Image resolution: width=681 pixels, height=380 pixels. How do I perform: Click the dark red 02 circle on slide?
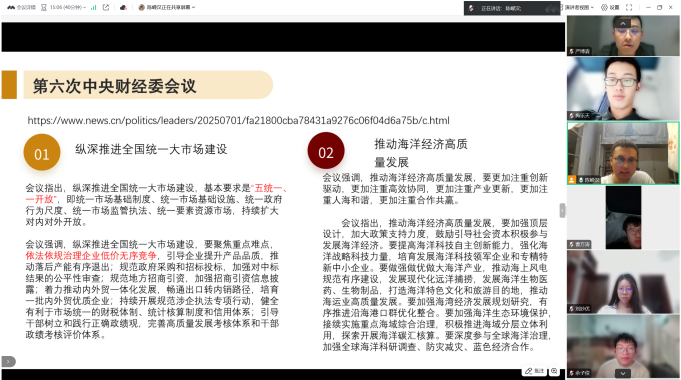tap(326, 151)
